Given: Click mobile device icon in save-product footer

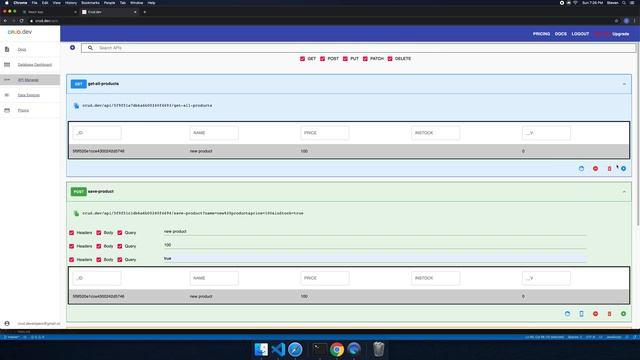Looking at the screenshot, I should (x=581, y=314).
